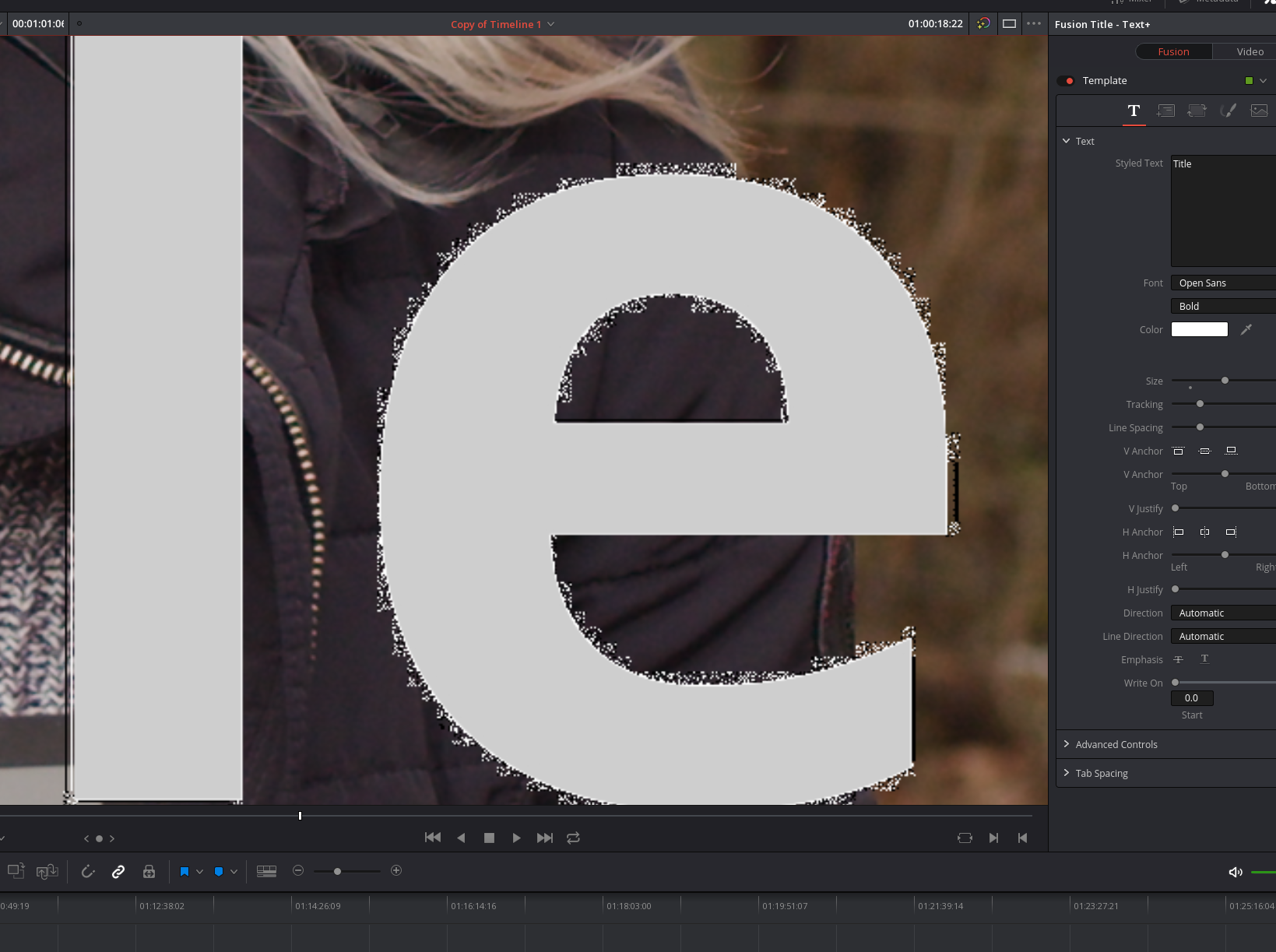Viewport: 1276px width, 952px height.
Task: Set V Anchor to top alignment
Action: point(1179,451)
